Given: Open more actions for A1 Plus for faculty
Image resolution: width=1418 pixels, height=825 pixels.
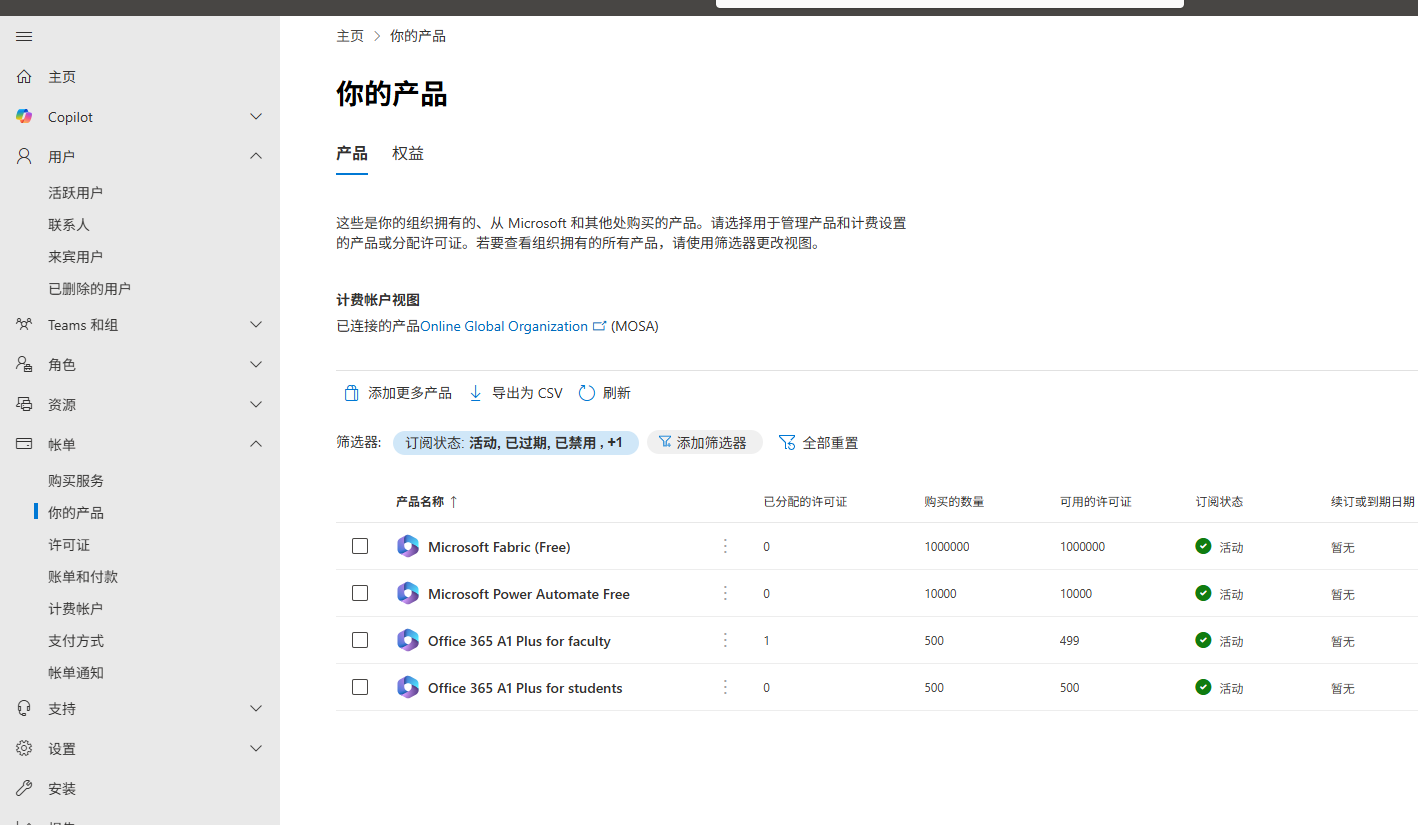Looking at the screenshot, I should (726, 640).
